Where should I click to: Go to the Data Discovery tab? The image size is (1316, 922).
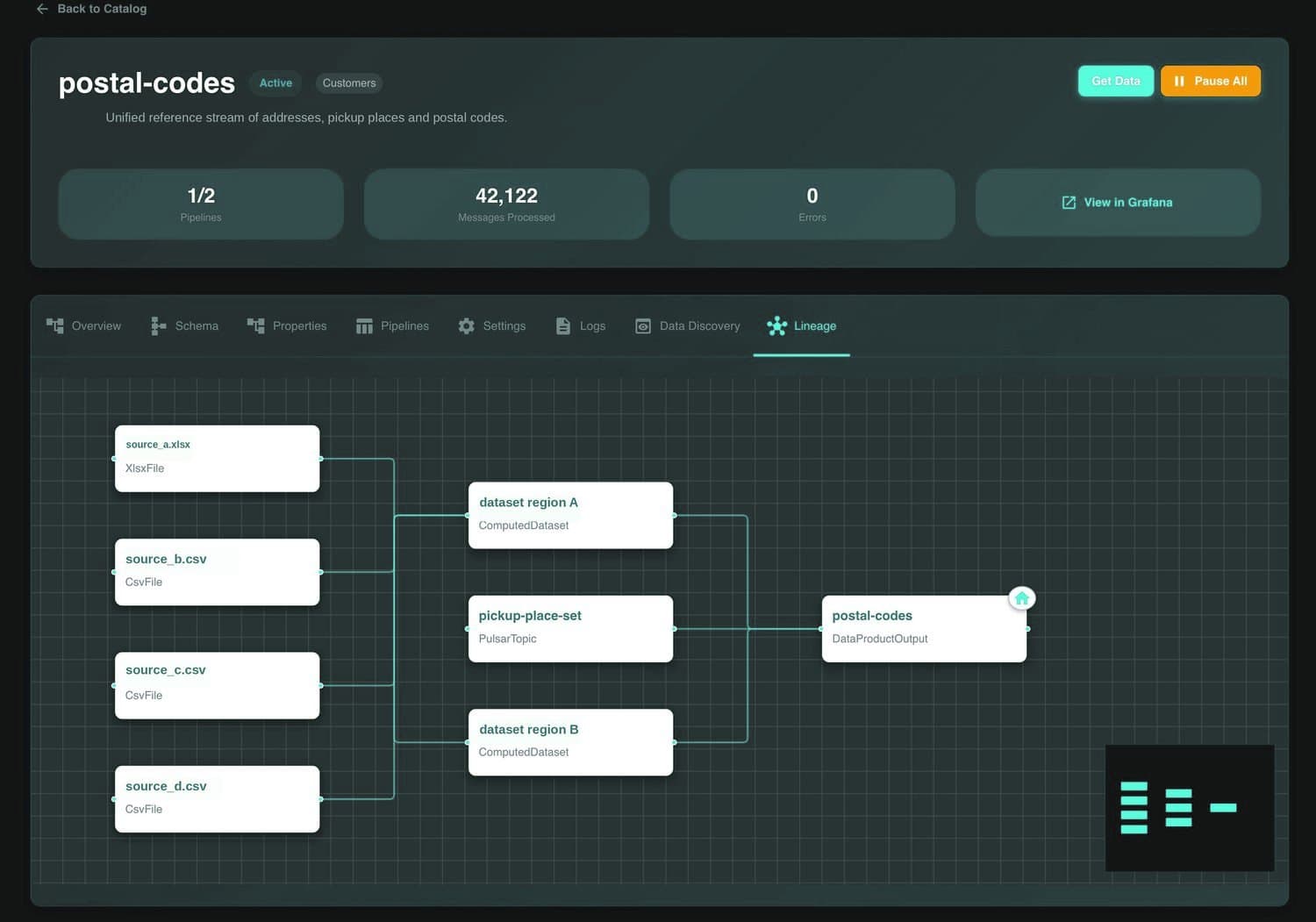(x=688, y=325)
